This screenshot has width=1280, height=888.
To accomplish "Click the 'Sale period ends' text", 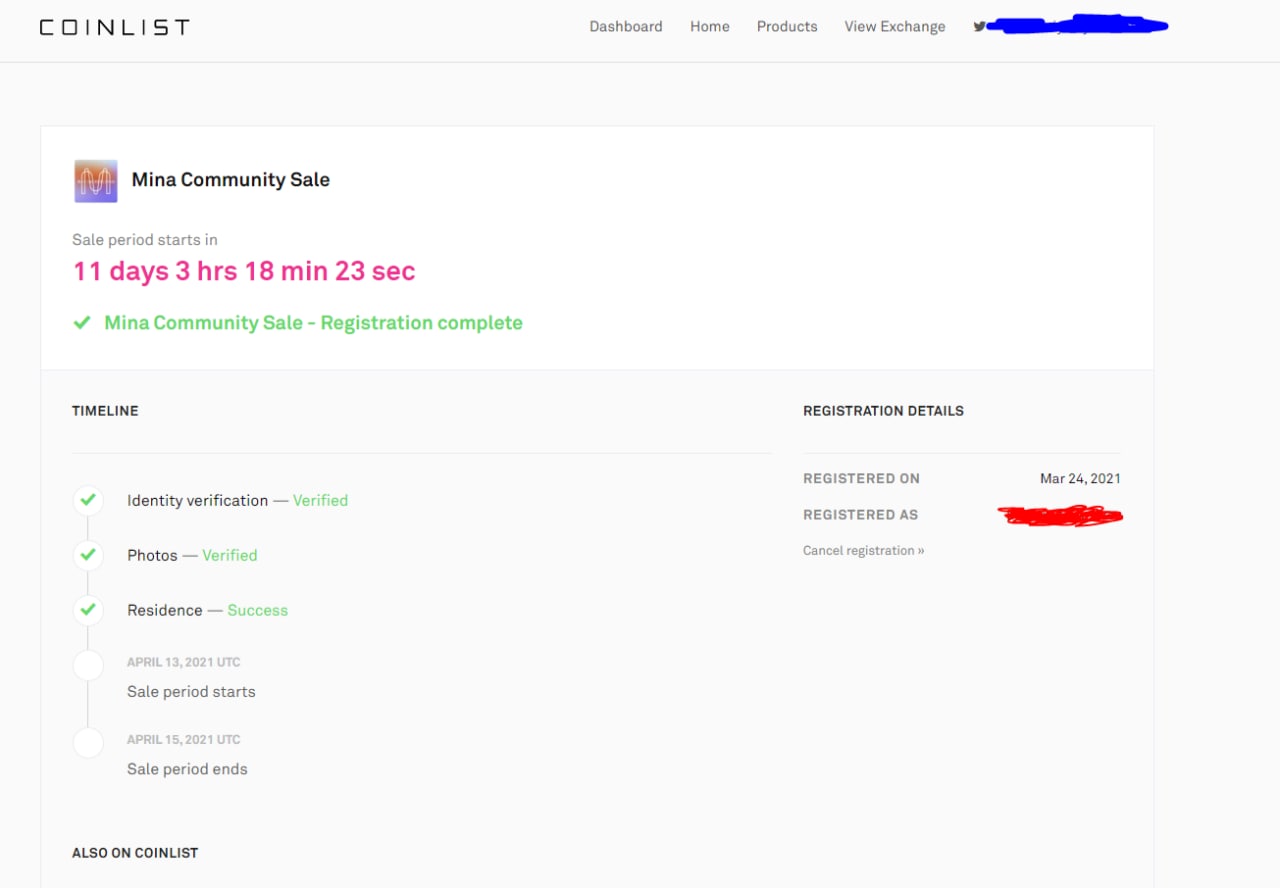I will click(187, 769).
